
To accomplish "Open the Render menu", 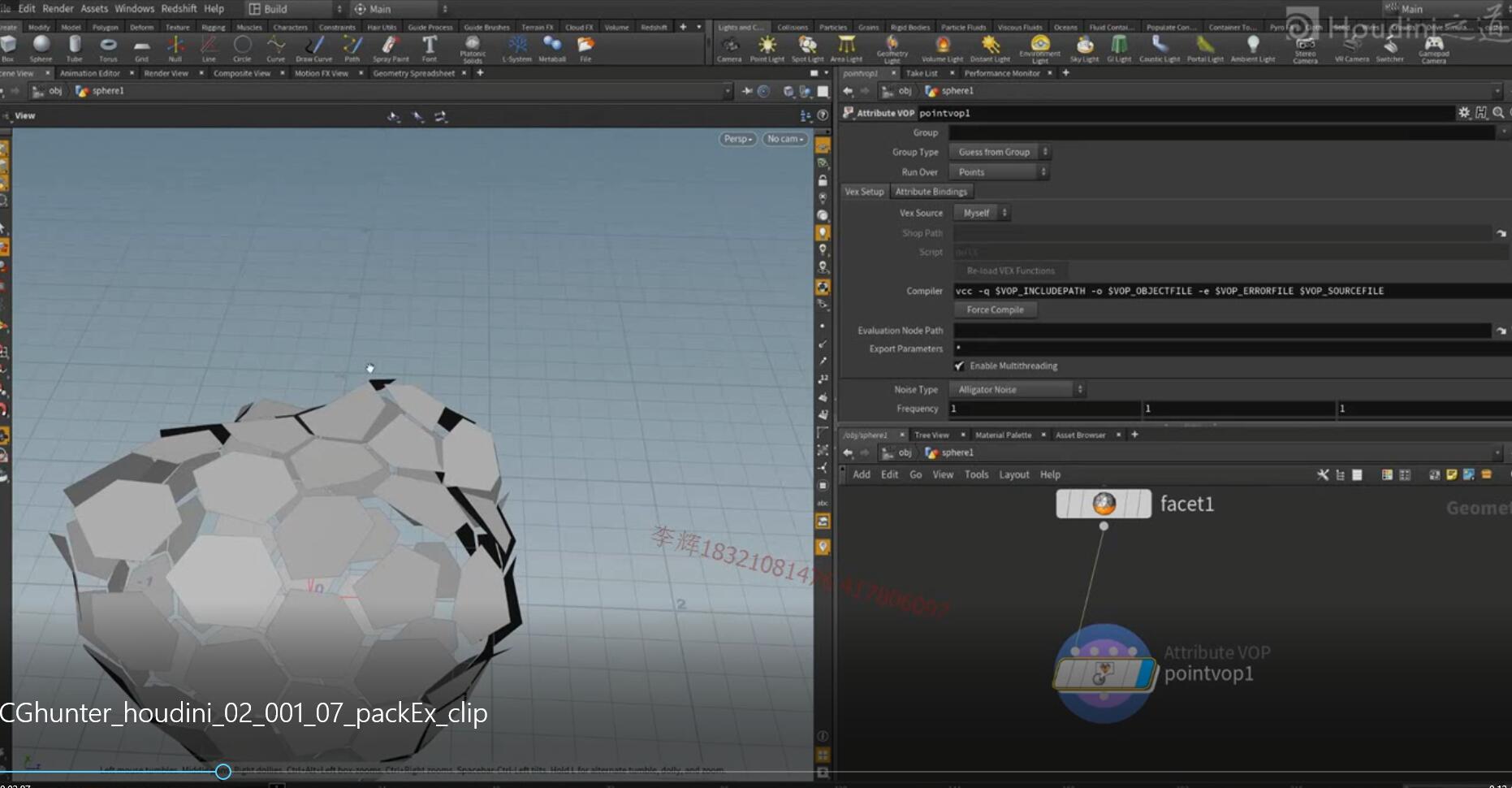I will pyautogui.click(x=58, y=8).
